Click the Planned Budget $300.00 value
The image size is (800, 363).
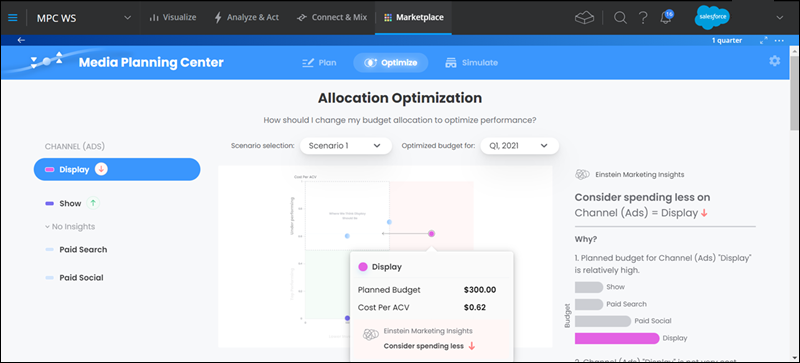click(x=480, y=290)
